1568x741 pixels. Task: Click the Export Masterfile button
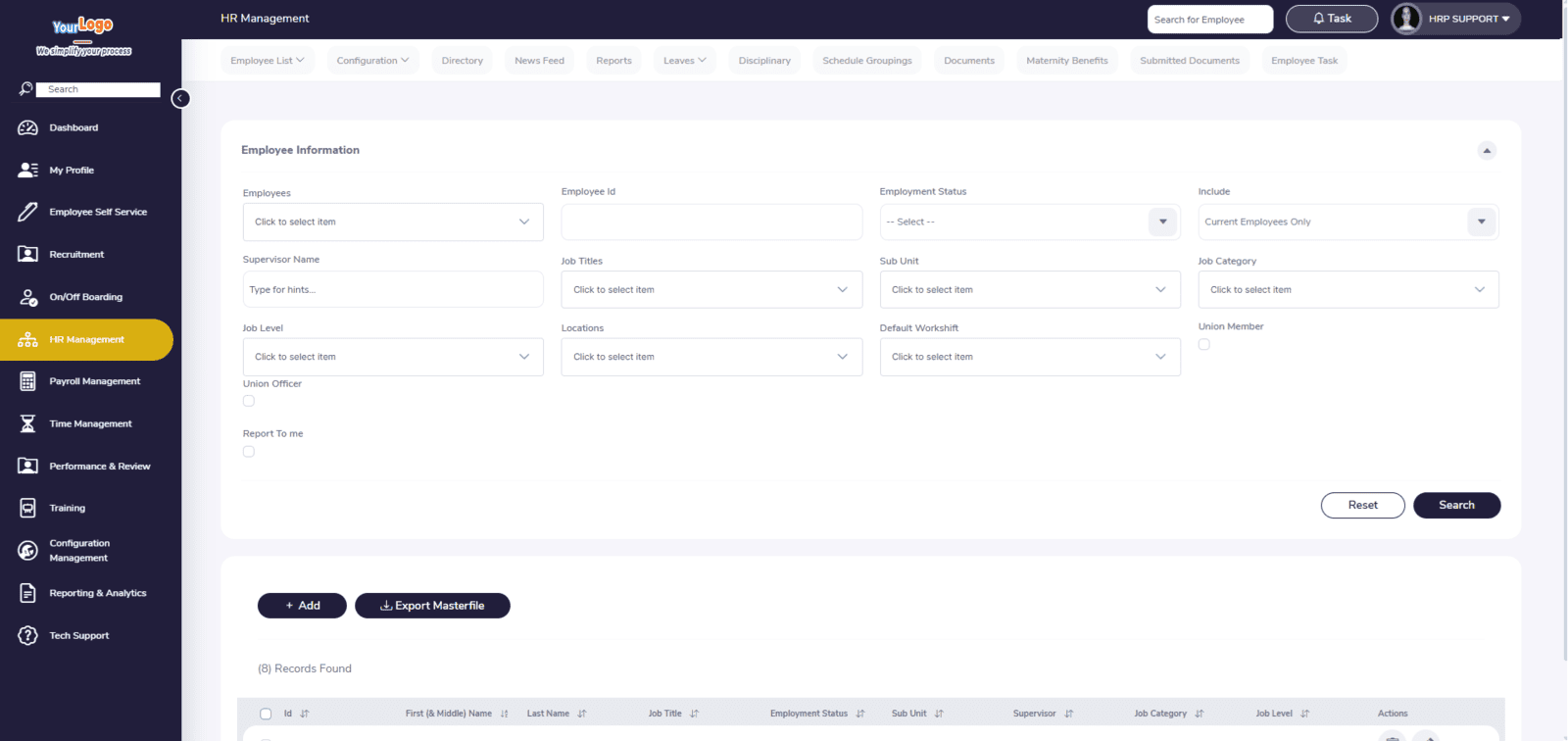432,606
